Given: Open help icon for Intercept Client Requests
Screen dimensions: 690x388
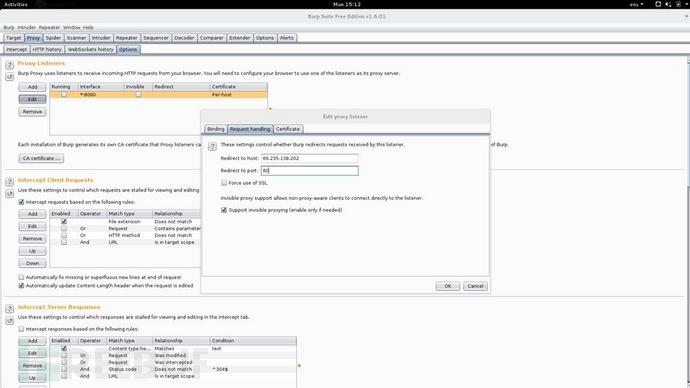Looking at the screenshot, I should point(10,182).
